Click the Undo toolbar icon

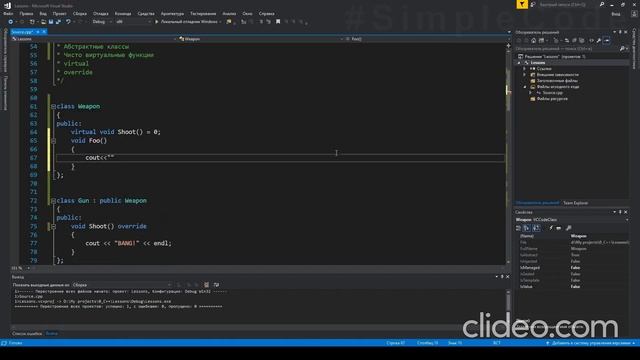(68, 22)
